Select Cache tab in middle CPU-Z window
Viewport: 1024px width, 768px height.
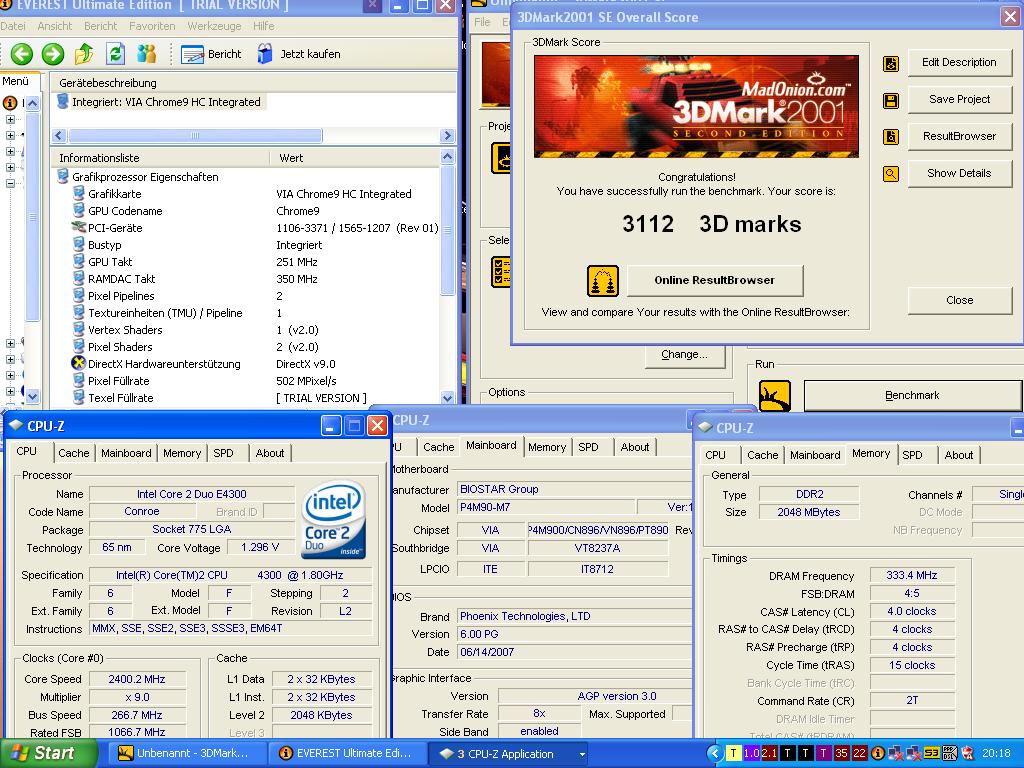(438, 447)
